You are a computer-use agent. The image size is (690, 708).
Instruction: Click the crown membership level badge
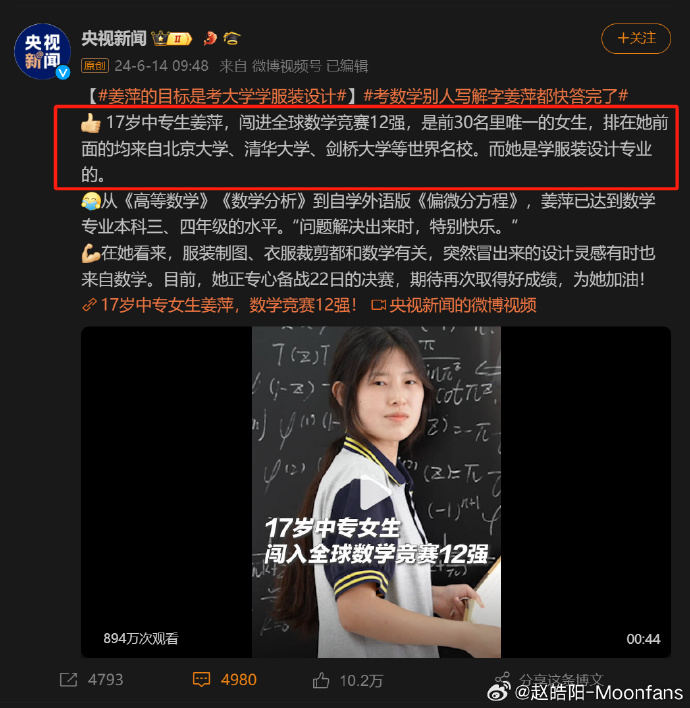click(x=172, y=39)
